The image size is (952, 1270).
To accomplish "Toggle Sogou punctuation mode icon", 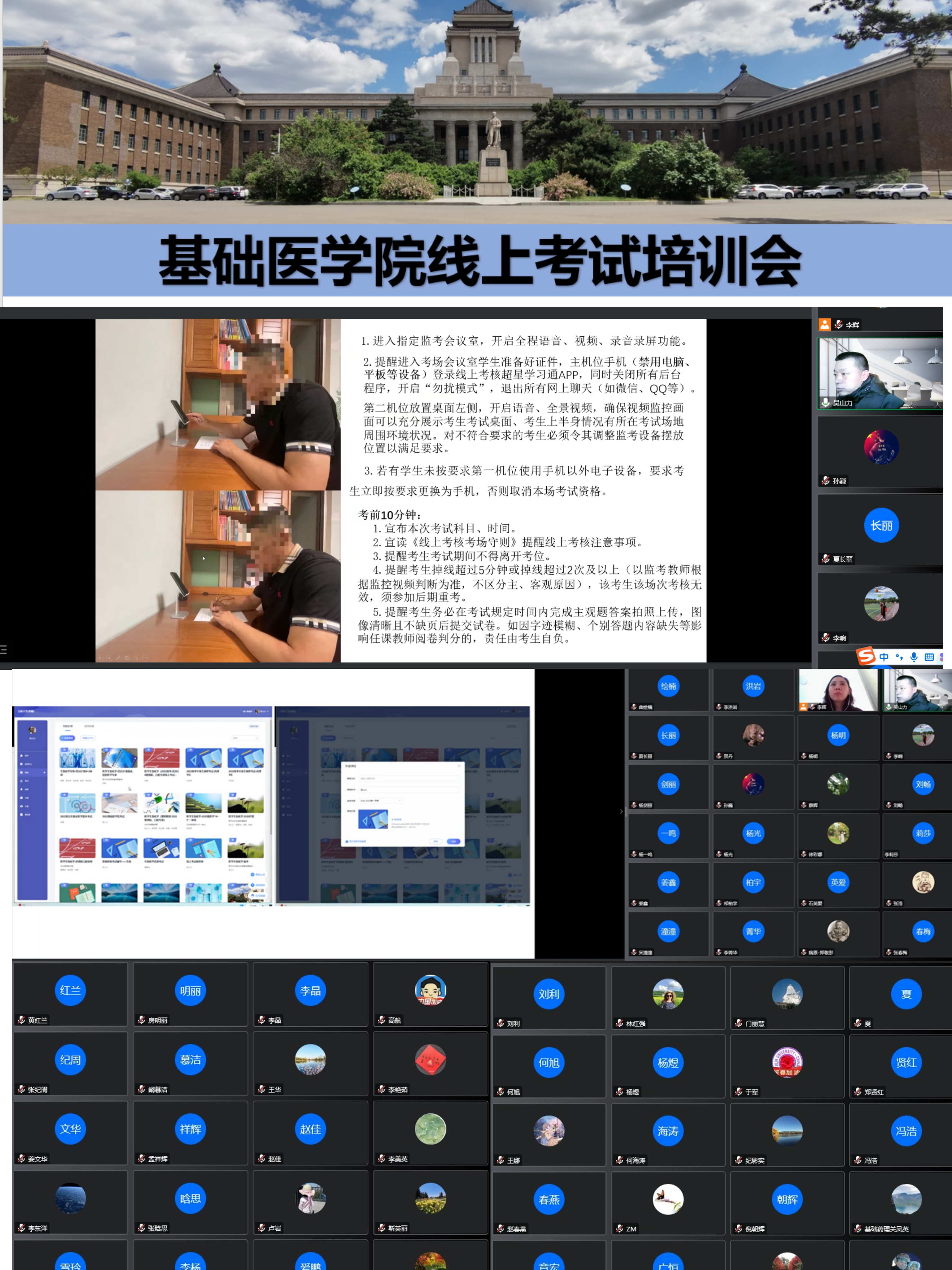I will point(899,657).
